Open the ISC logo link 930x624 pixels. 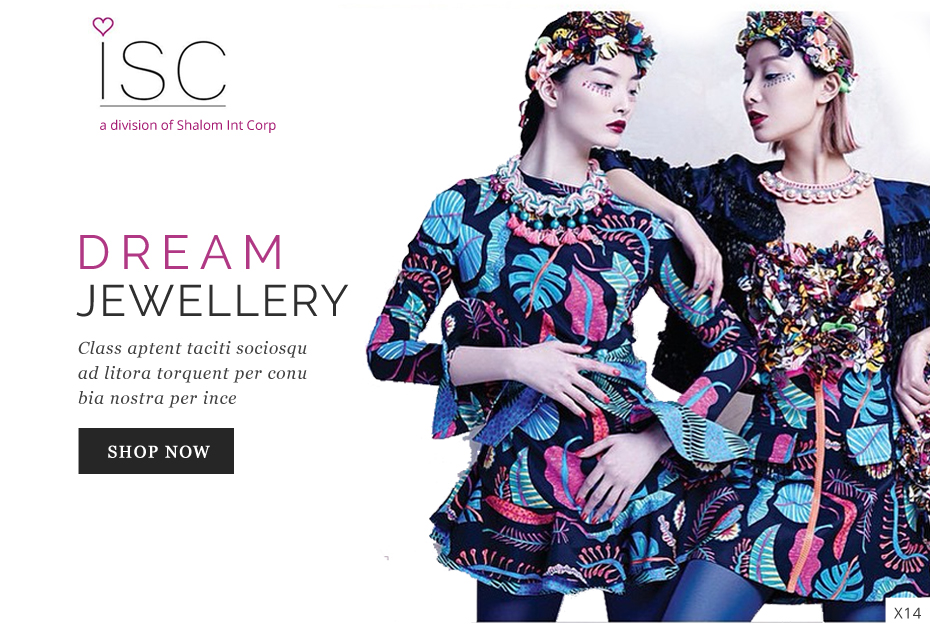click(163, 70)
